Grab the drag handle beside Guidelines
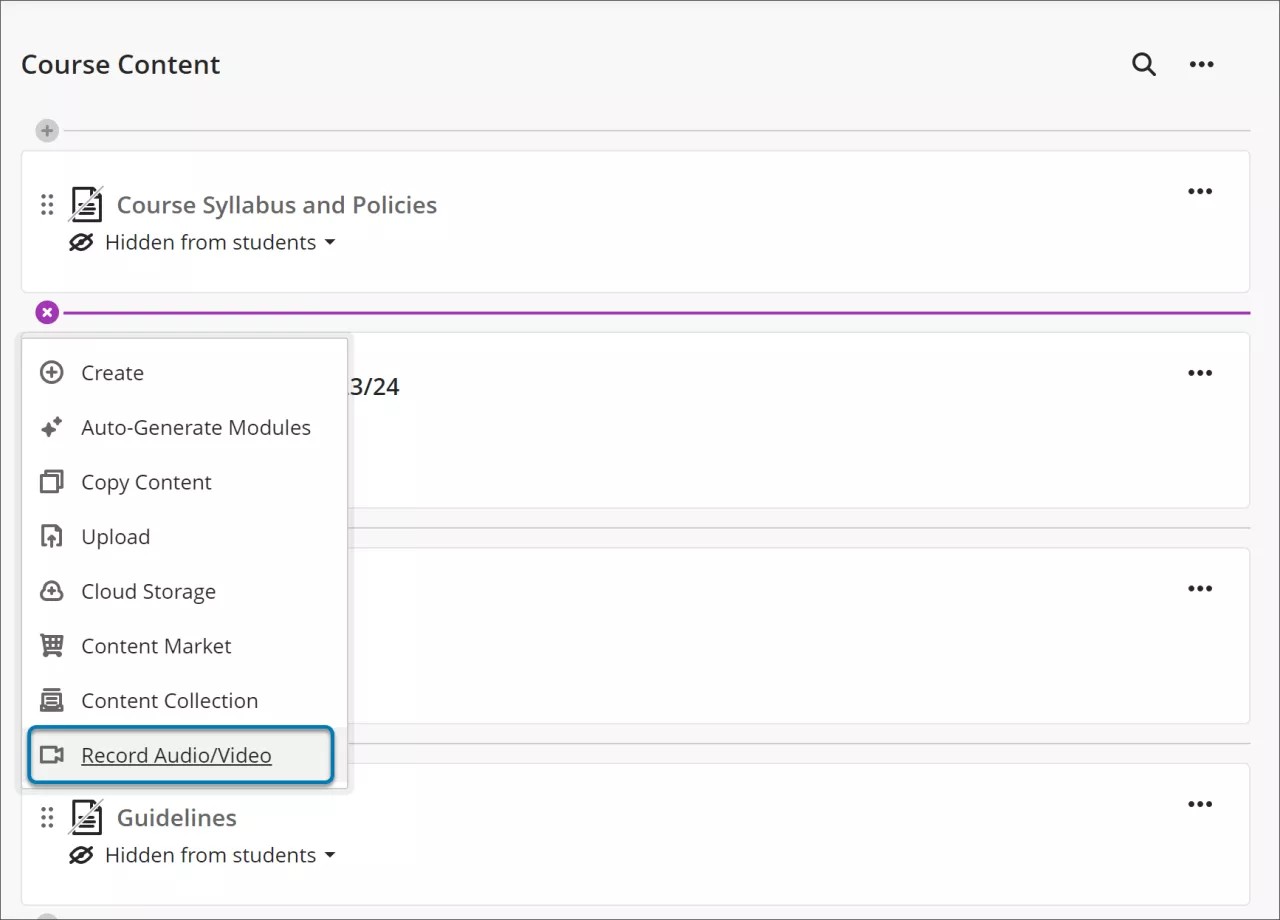 (46, 817)
